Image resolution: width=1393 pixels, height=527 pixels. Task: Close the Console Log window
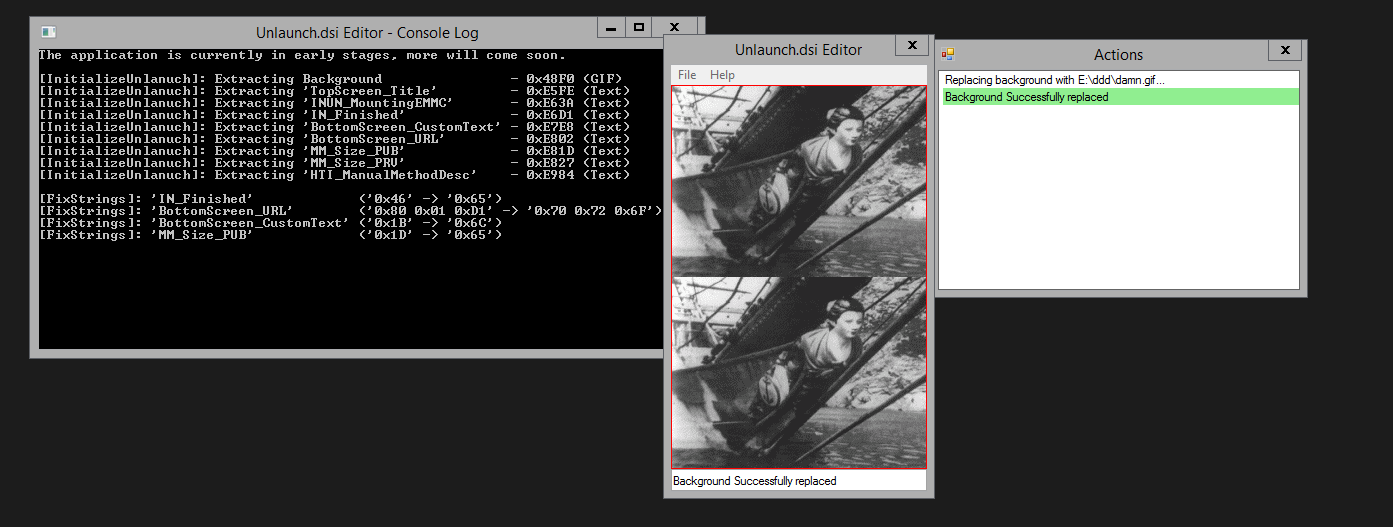pos(675,27)
